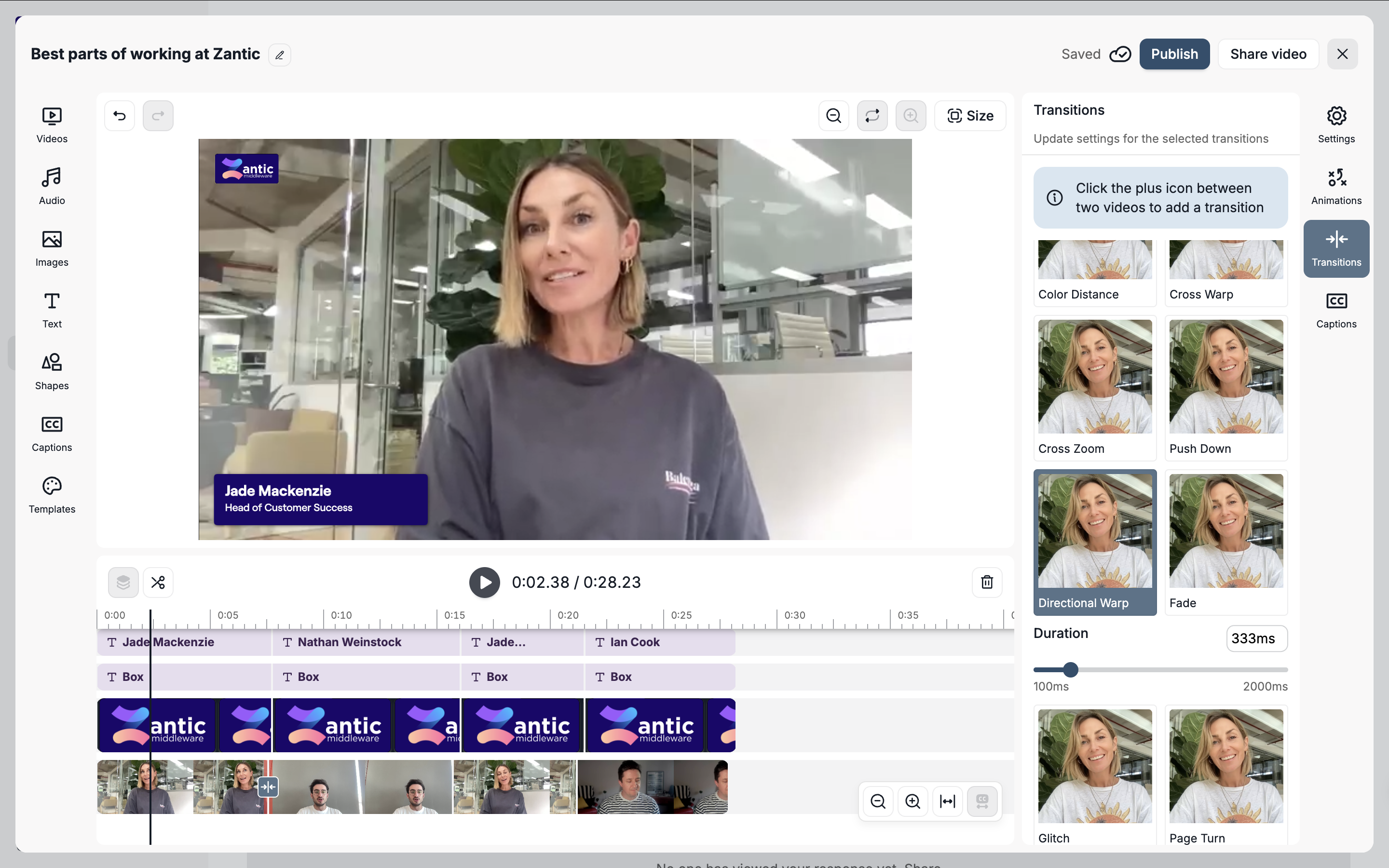Delete selected item with trash icon

pyautogui.click(x=987, y=582)
